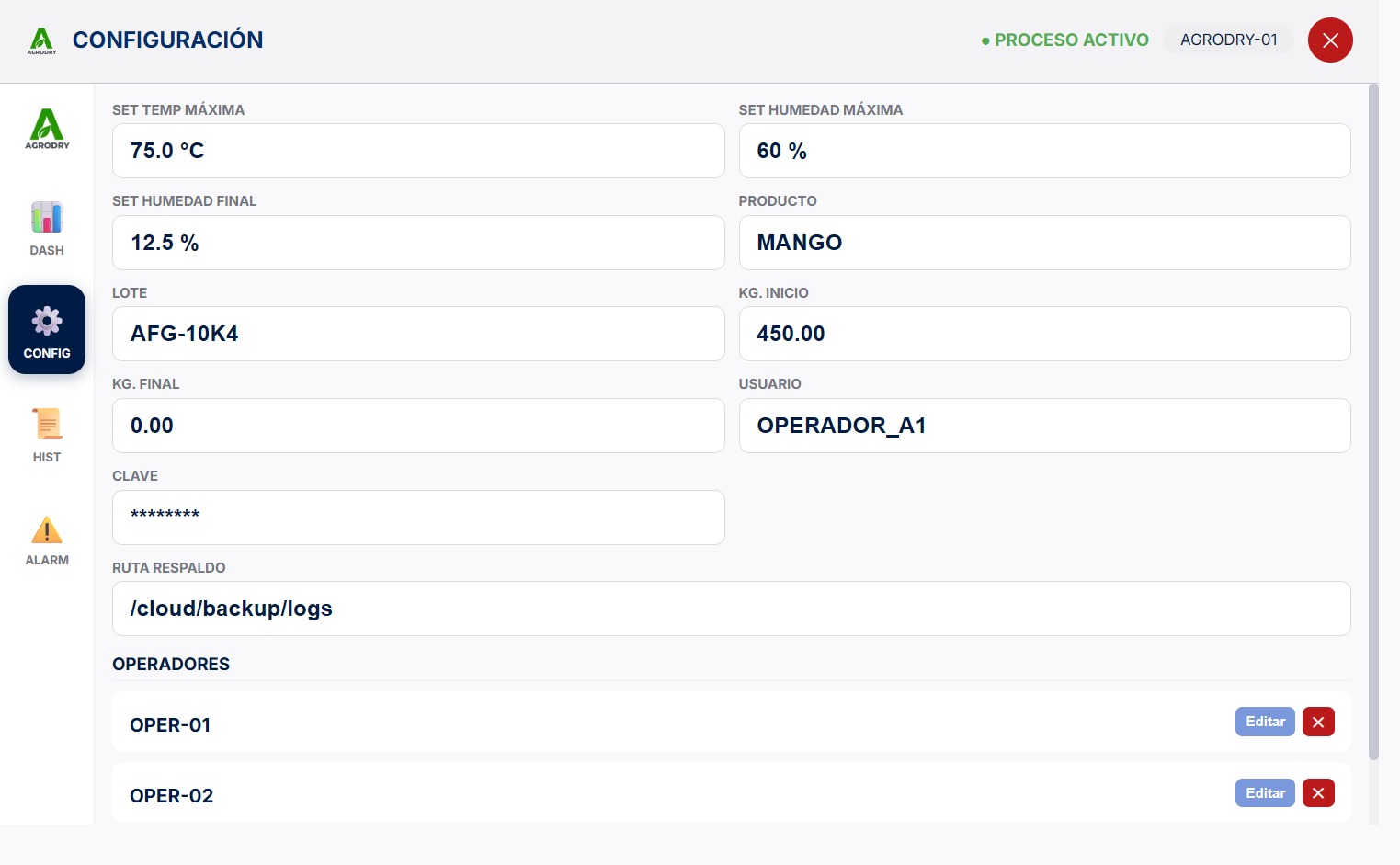Click the Agrodry logo in the sidebar

[x=47, y=129]
